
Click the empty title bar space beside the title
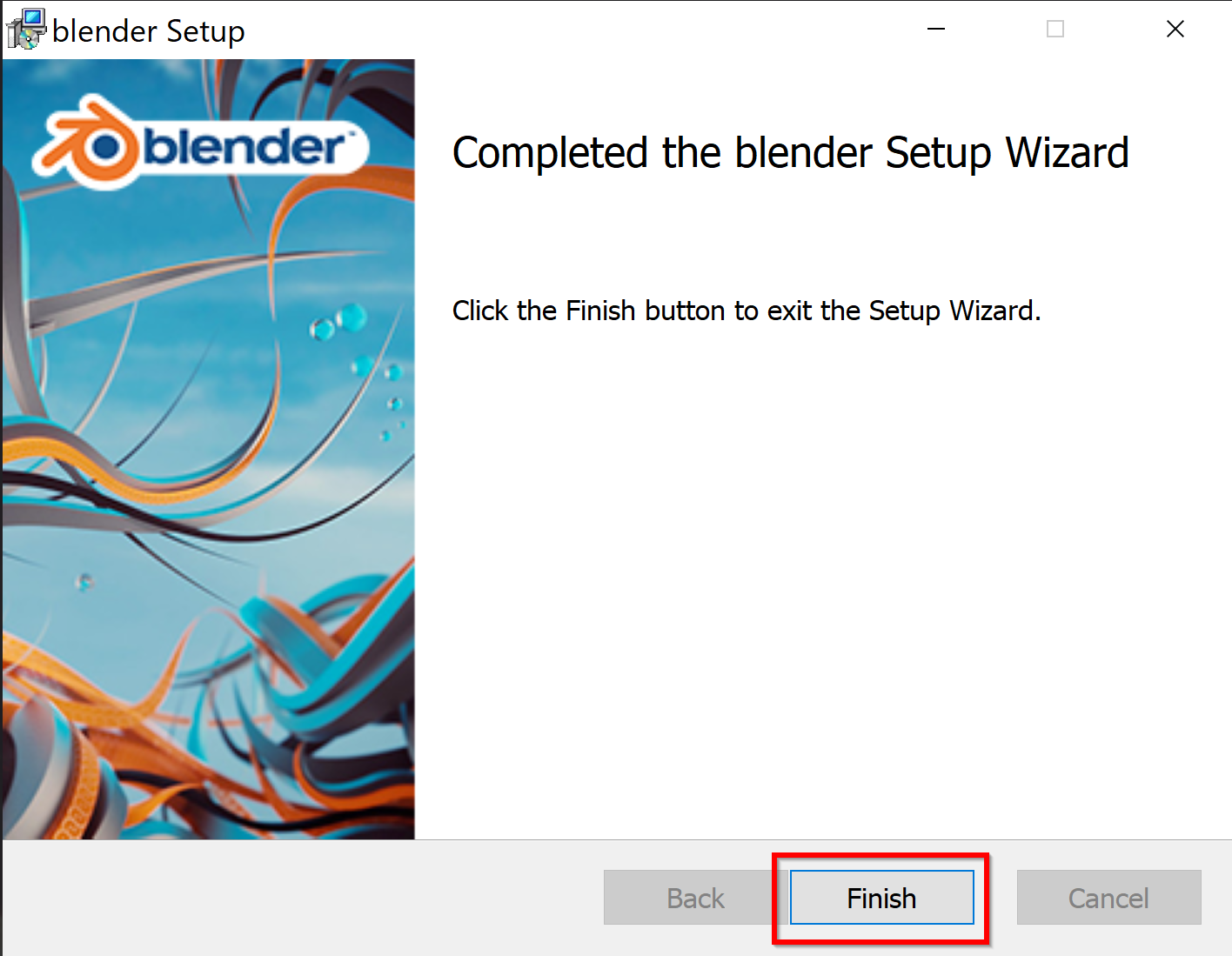point(574,30)
